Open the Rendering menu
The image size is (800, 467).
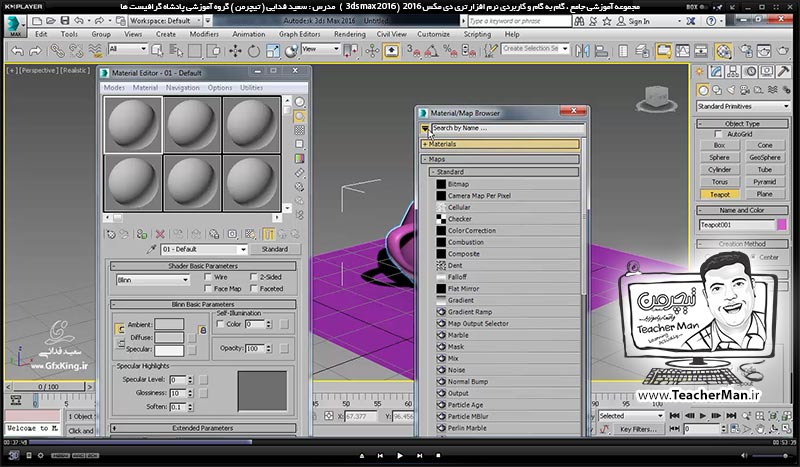click(349, 34)
